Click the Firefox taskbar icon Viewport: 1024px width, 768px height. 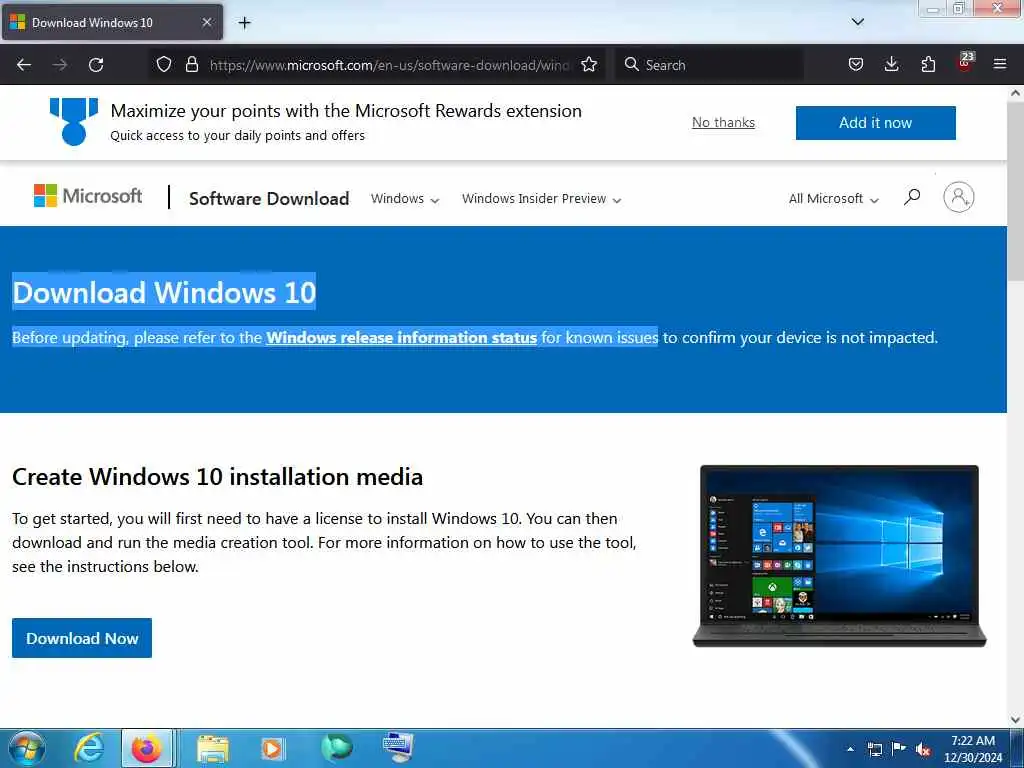[147, 748]
